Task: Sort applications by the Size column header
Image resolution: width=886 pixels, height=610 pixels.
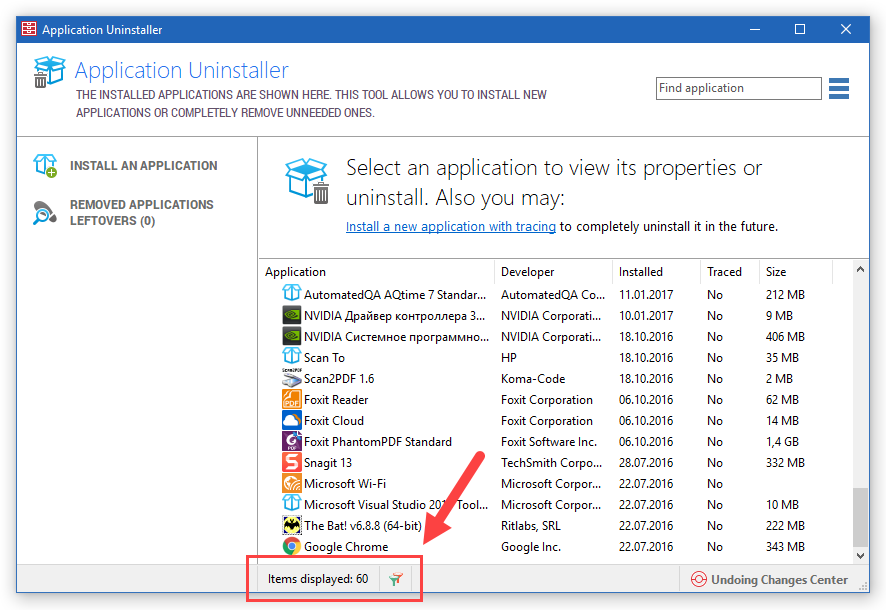Action: tap(774, 271)
